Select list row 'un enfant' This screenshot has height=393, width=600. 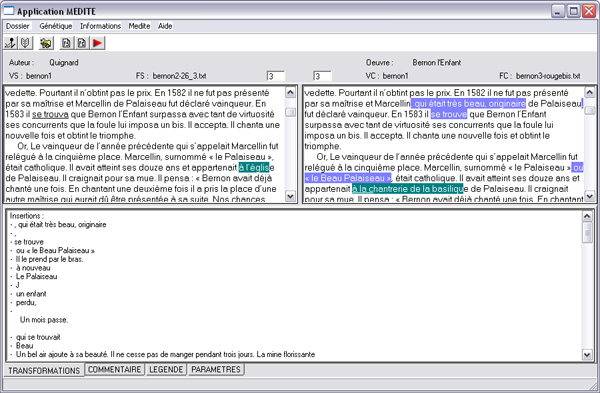click(x=31, y=294)
